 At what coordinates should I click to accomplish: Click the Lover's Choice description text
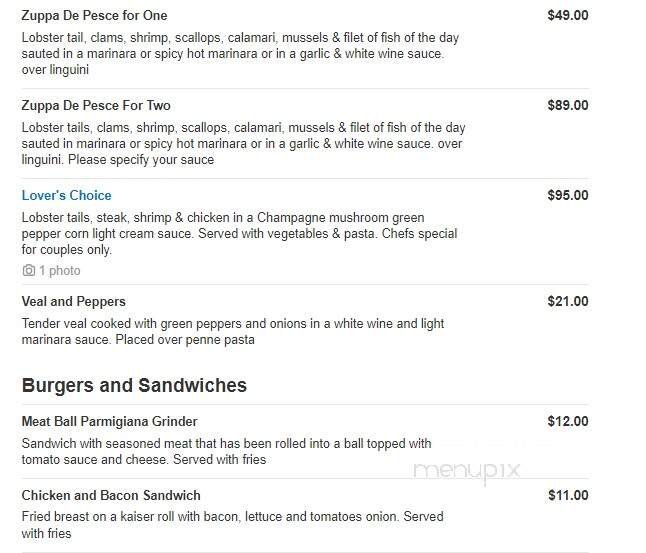click(239, 234)
